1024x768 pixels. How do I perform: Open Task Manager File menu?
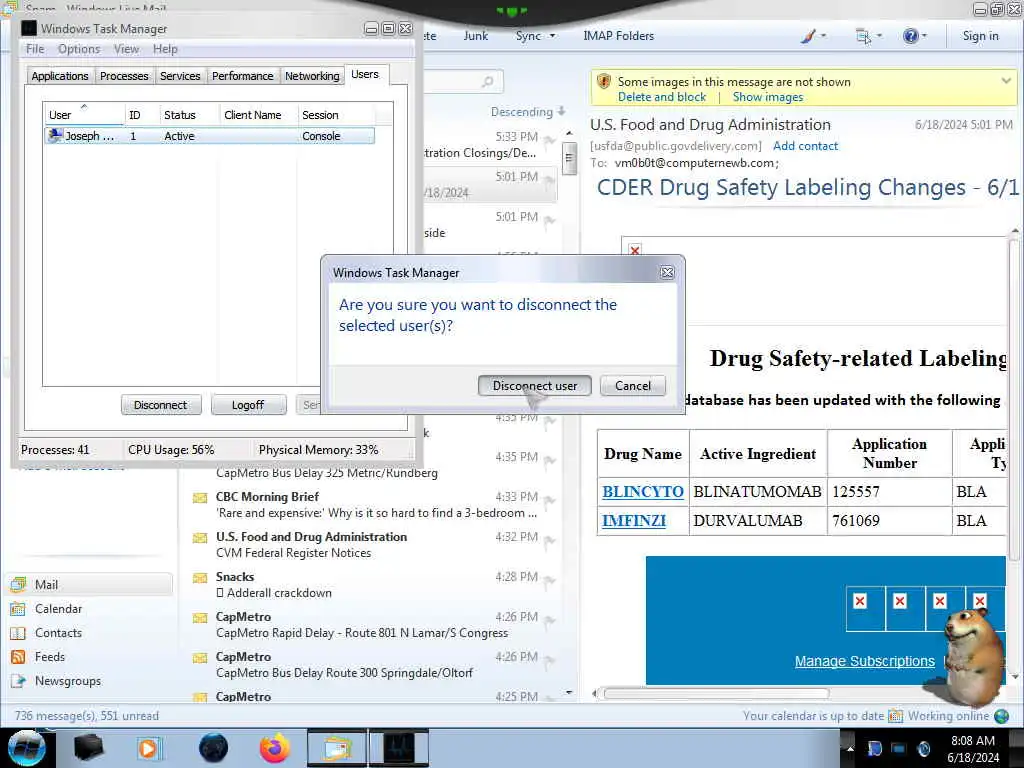[x=35, y=49]
